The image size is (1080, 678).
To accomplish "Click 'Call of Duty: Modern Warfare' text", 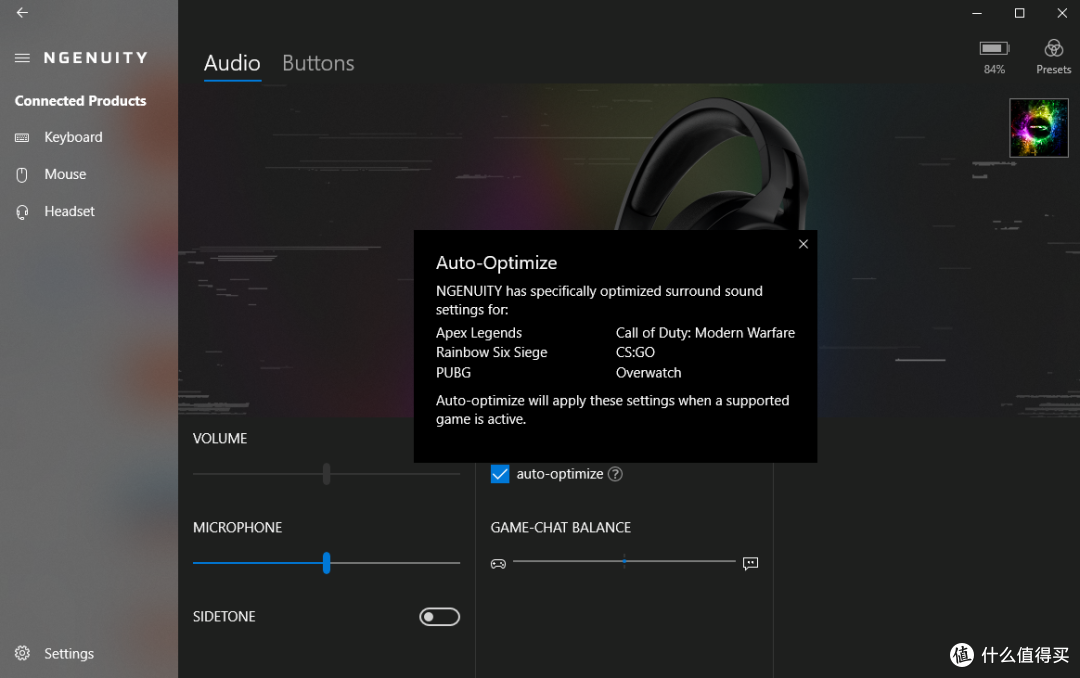I will (705, 333).
